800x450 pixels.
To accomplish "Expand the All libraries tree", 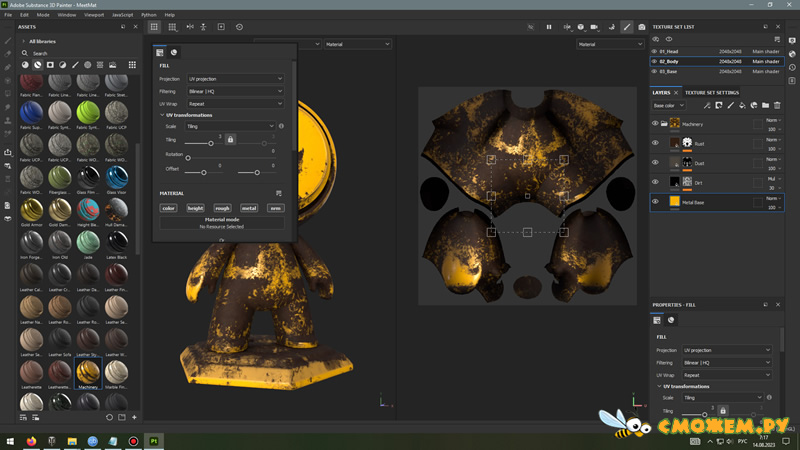I will click(x=23, y=41).
